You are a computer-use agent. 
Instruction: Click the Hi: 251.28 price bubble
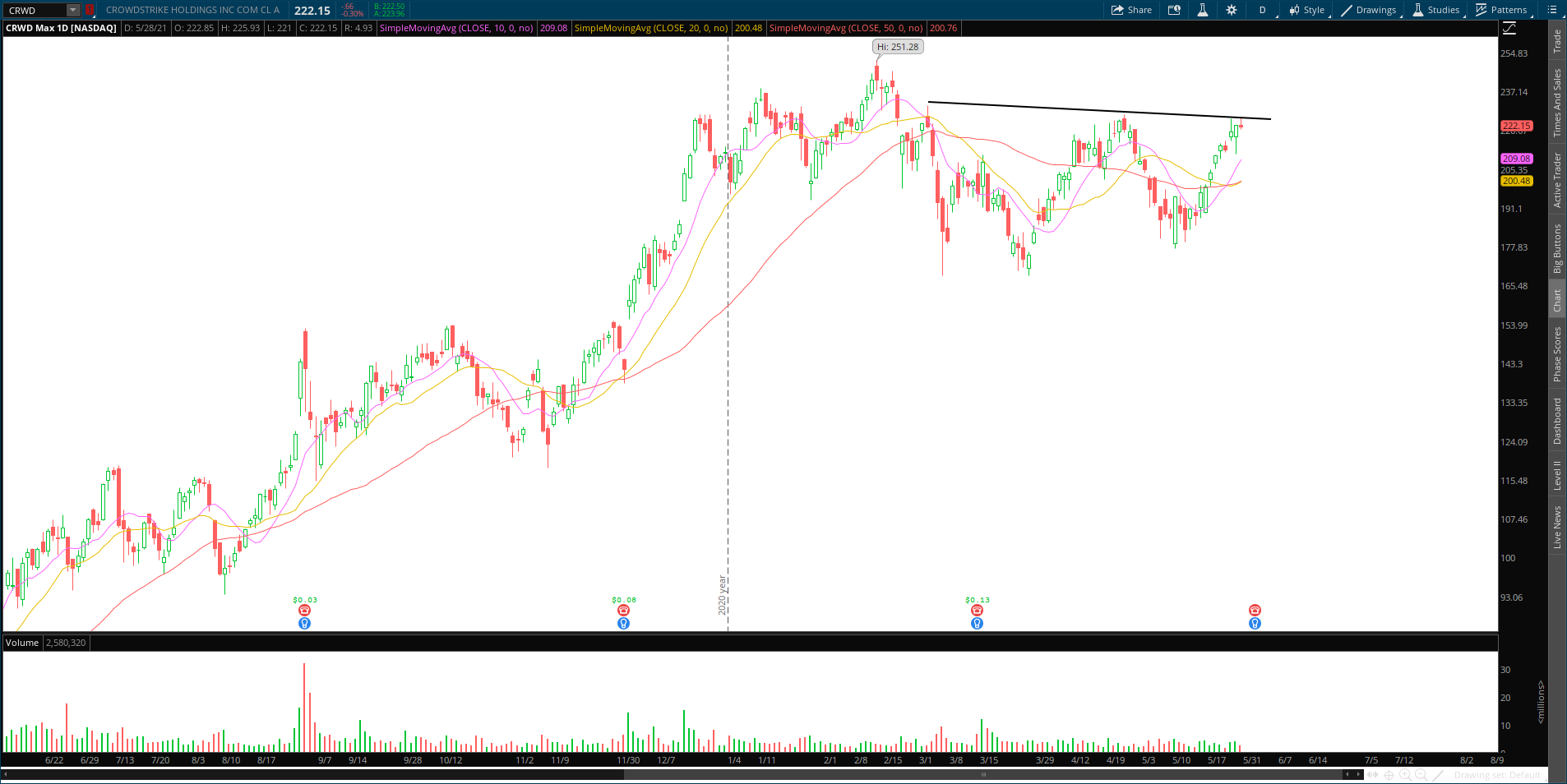(898, 47)
